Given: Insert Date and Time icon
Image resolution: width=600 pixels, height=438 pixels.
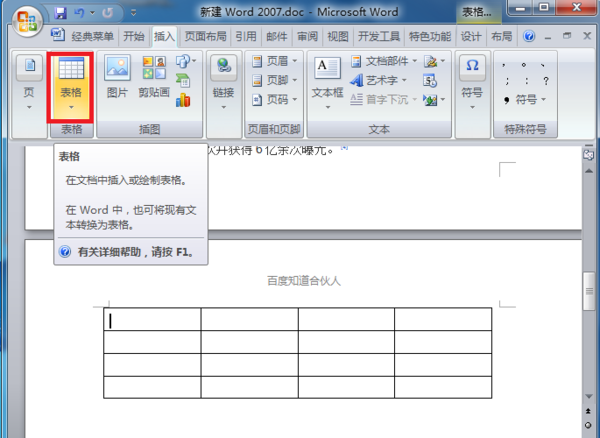Looking at the screenshot, I should (430, 80).
